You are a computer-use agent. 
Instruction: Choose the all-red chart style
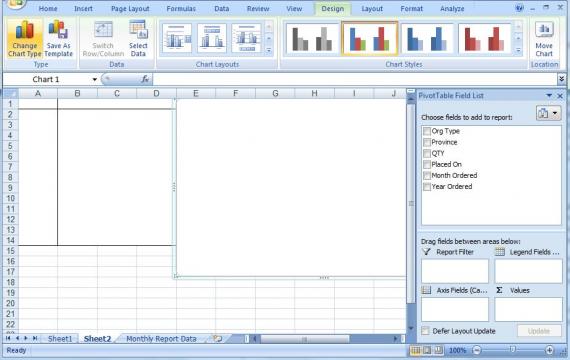[x=485, y=39]
